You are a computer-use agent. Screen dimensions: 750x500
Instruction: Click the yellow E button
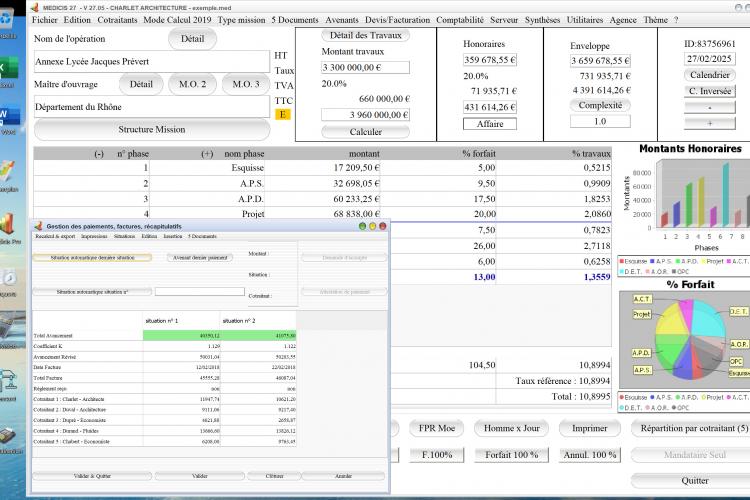coord(283,114)
